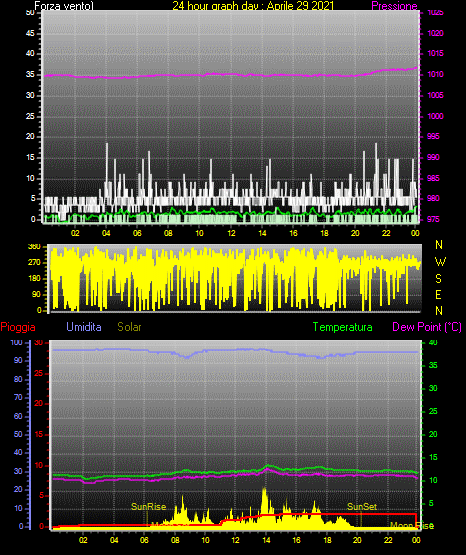Screen dimensions: 466x555
Task: Click humidity axis value 100
Action: 16,343
